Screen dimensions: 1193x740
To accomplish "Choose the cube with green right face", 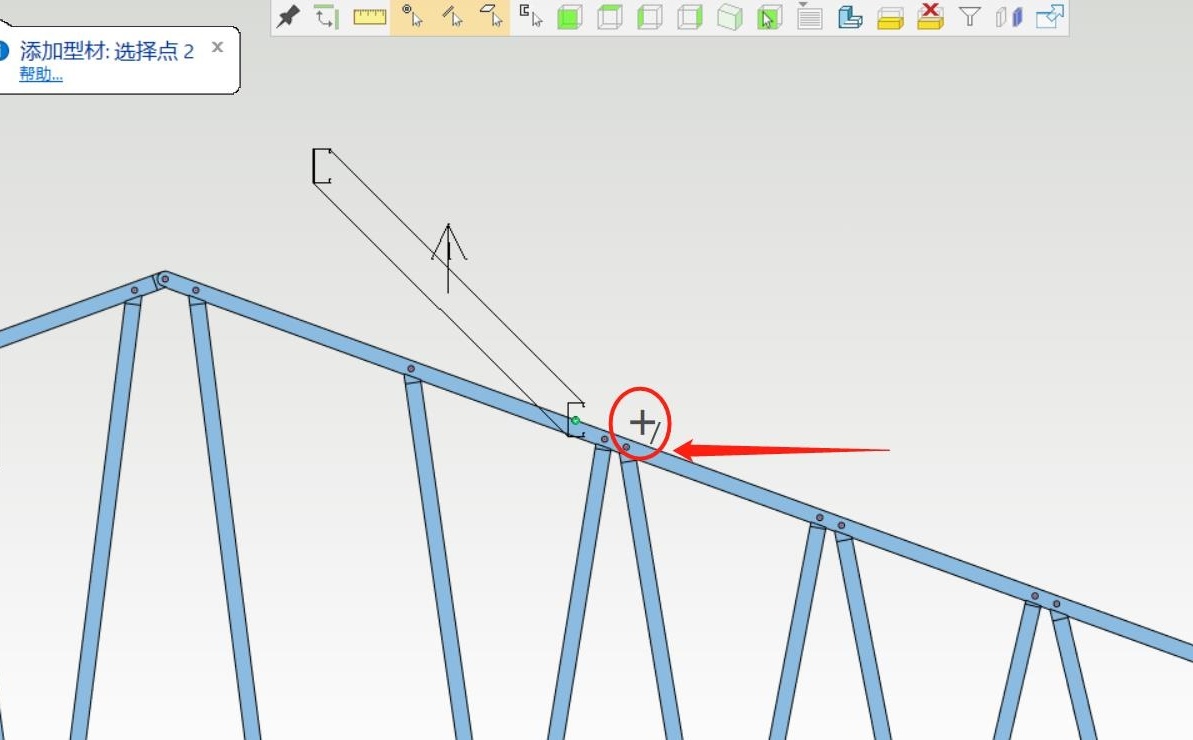I will (689, 17).
